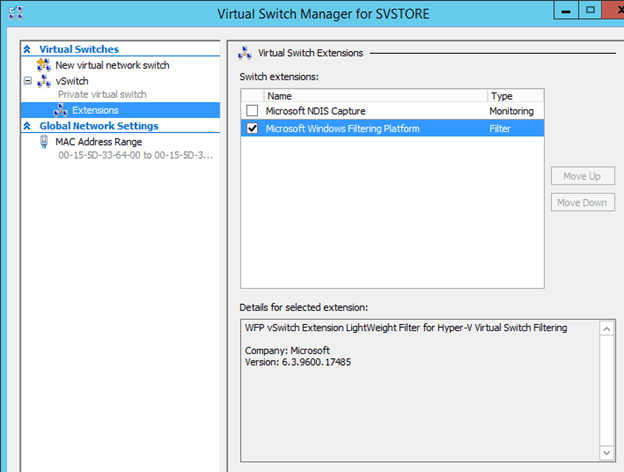This screenshot has height=472, width=624.
Task: Select the Extensions tree item
Action: [95, 110]
